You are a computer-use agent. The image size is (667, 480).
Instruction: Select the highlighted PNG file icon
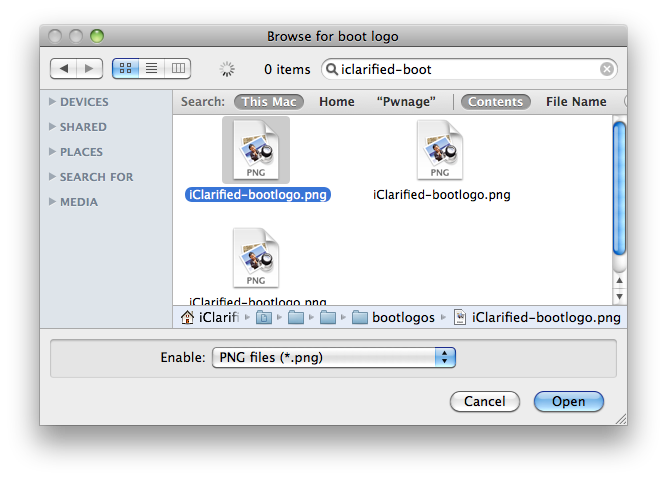coord(256,150)
